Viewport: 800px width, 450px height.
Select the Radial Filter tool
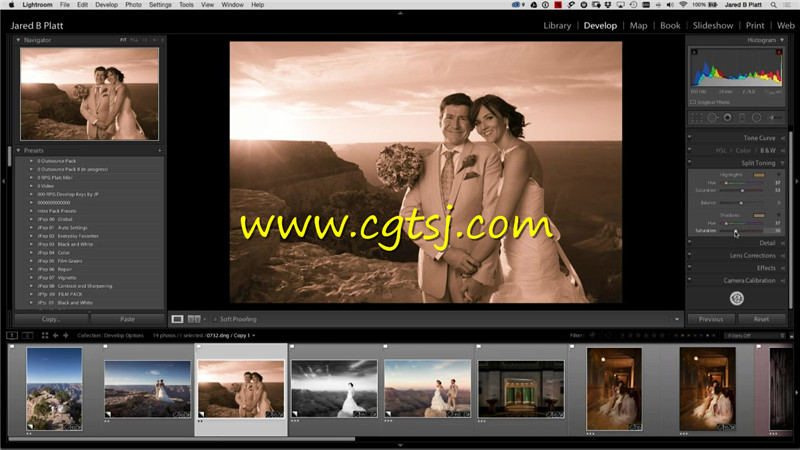pyautogui.click(x=757, y=118)
